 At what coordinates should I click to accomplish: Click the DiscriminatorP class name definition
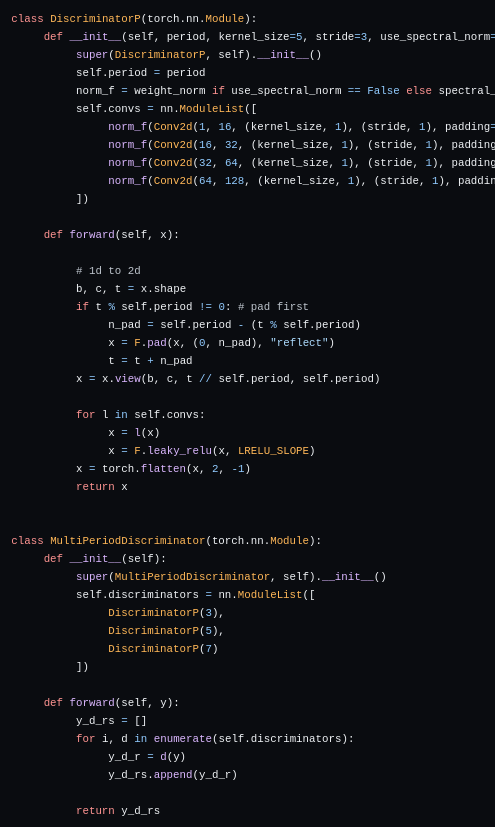[95, 19]
